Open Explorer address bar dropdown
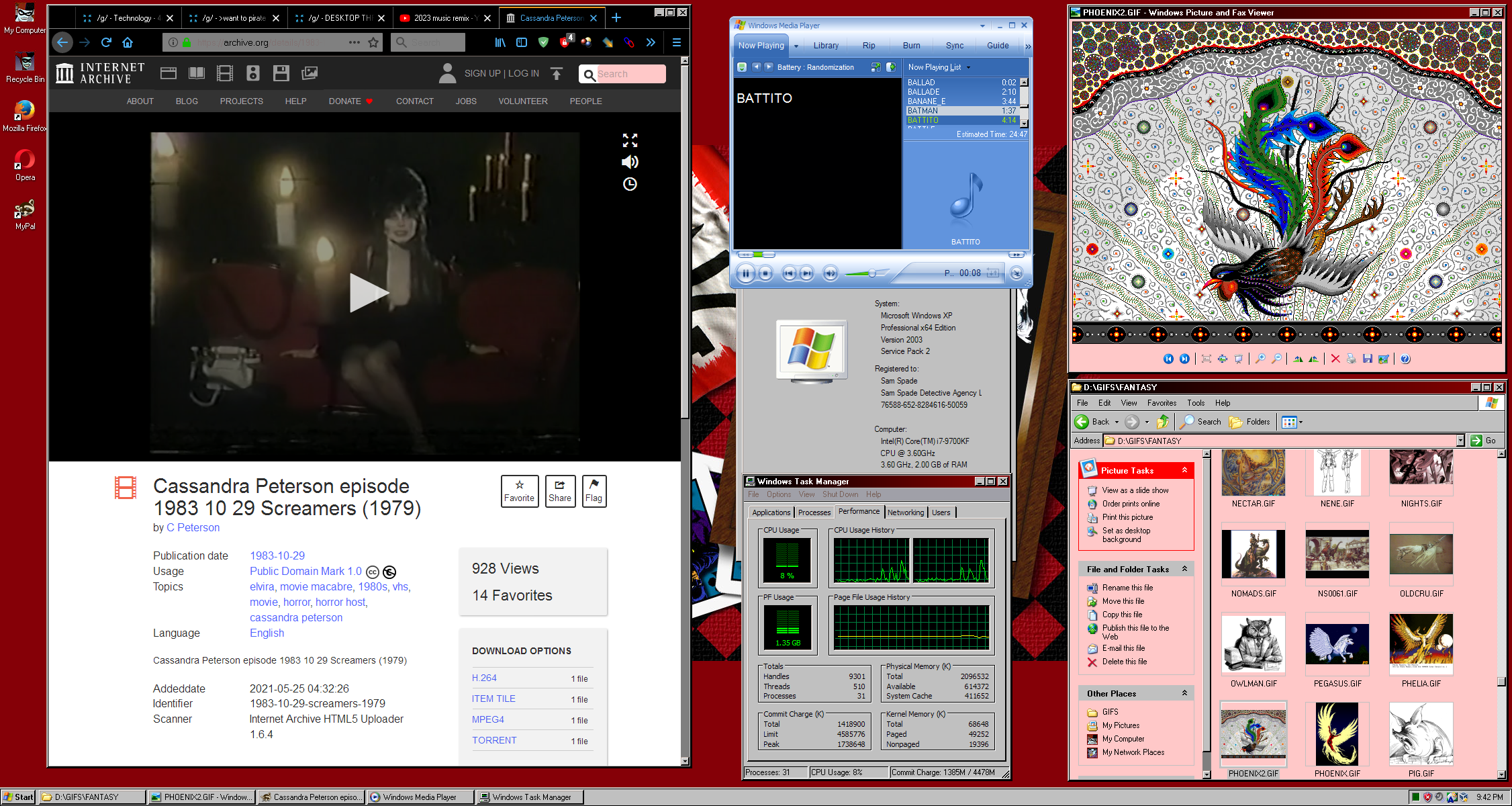 (x=1460, y=441)
